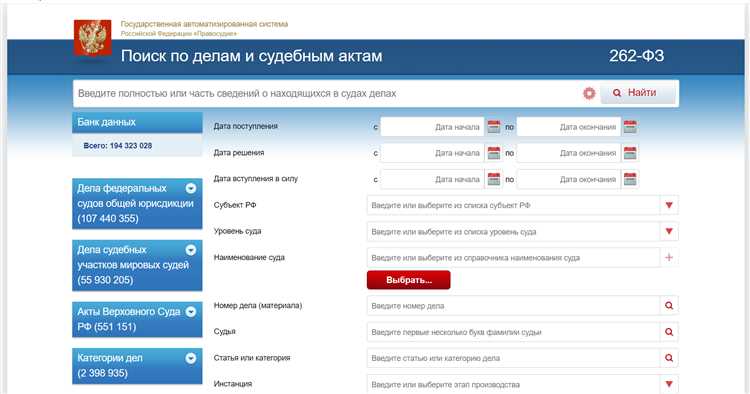
Task: Click the Всего: 194 323 028 text
Action: [x=118, y=145]
